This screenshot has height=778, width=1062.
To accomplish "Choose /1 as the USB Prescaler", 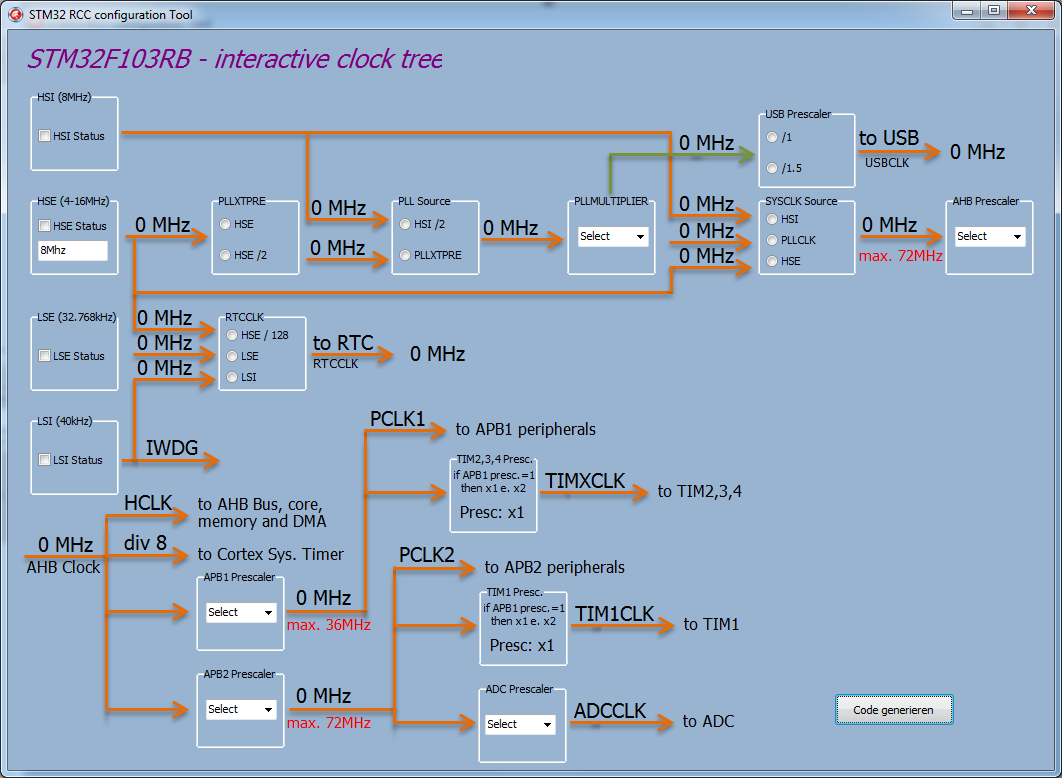I will pyautogui.click(x=771, y=138).
